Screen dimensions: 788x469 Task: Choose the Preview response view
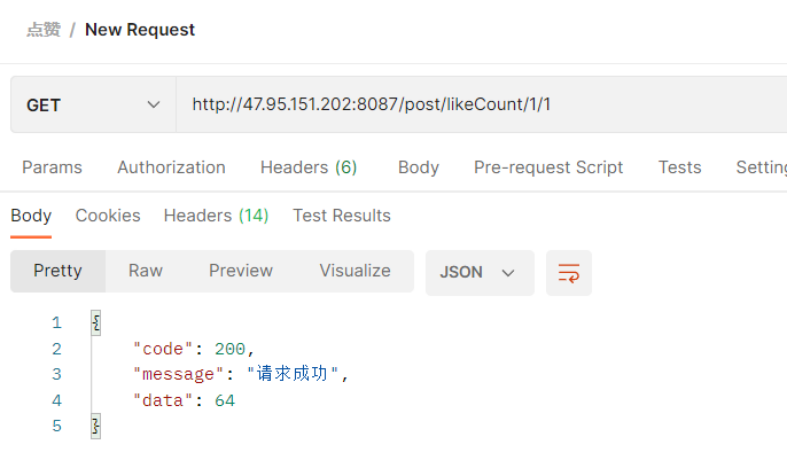tap(240, 271)
